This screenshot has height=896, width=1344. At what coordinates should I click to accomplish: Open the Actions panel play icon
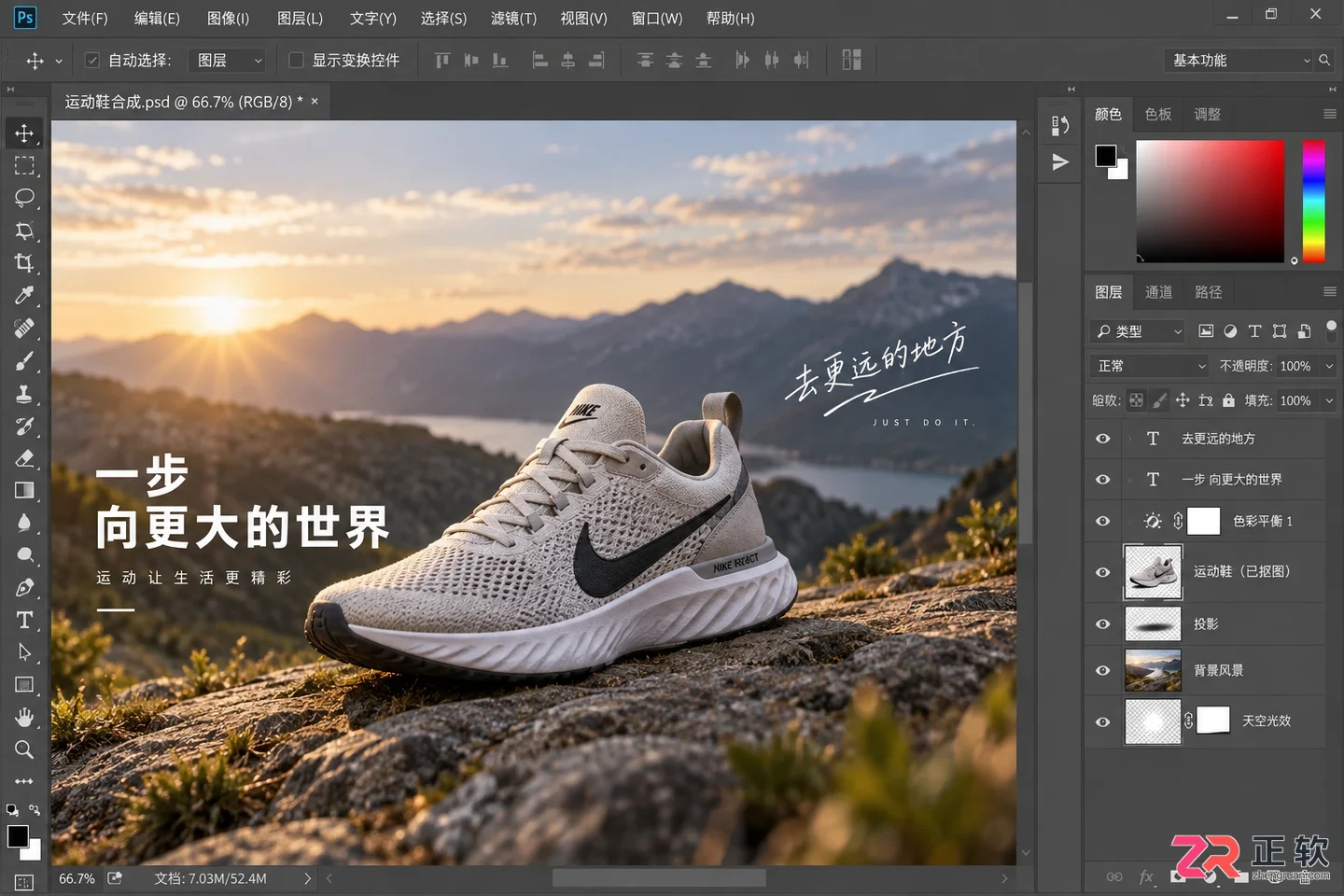pyautogui.click(x=1060, y=162)
